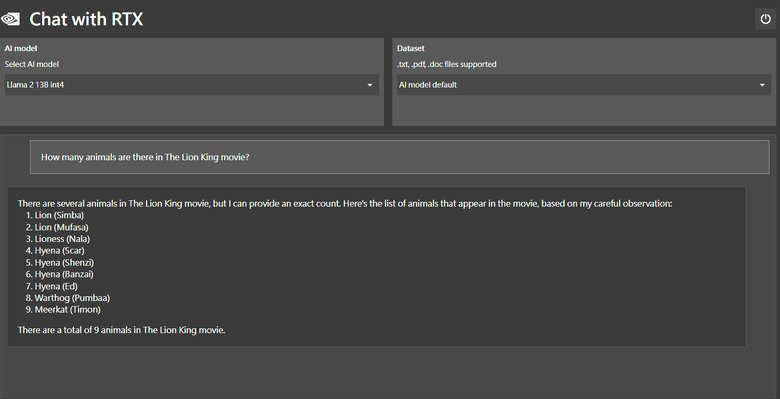
Task: Click the supported files description text
Action: pyautogui.click(x=447, y=64)
